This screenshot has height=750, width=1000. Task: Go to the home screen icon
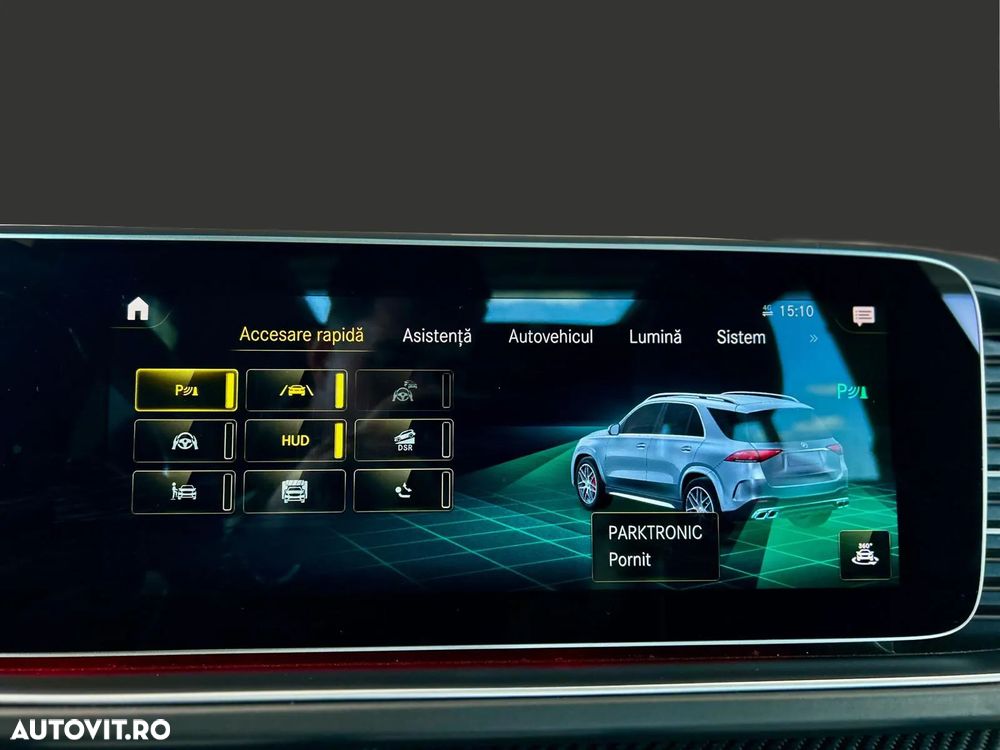click(x=138, y=309)
